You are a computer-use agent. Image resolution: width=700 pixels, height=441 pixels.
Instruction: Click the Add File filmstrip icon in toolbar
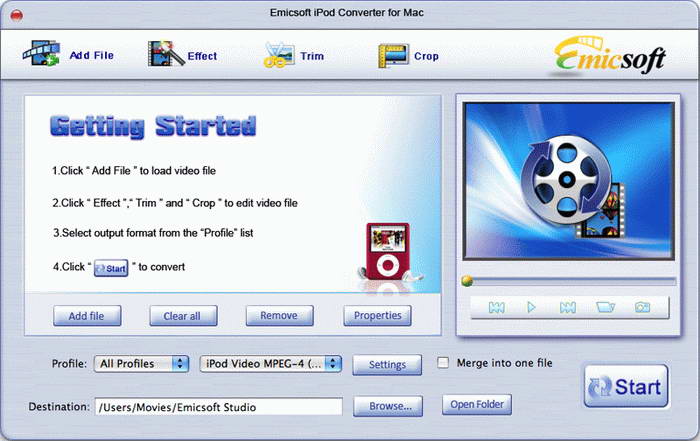pos(41,54)
